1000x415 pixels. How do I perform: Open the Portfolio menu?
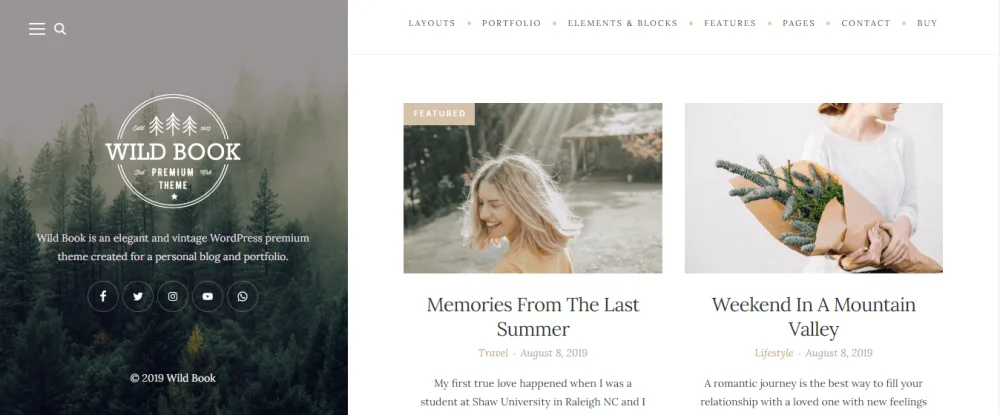click(511, 23)
